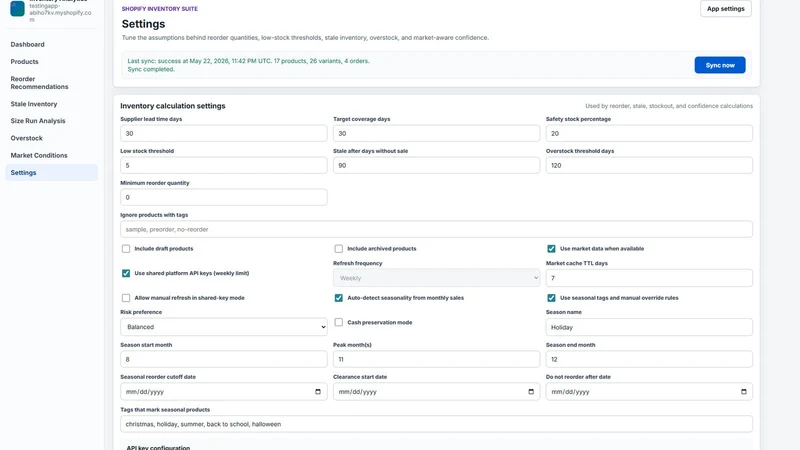Click the 'Inventory calculation settings' heading
The height and width of the screenshot is (450, 800).
(x=172, y=106)
